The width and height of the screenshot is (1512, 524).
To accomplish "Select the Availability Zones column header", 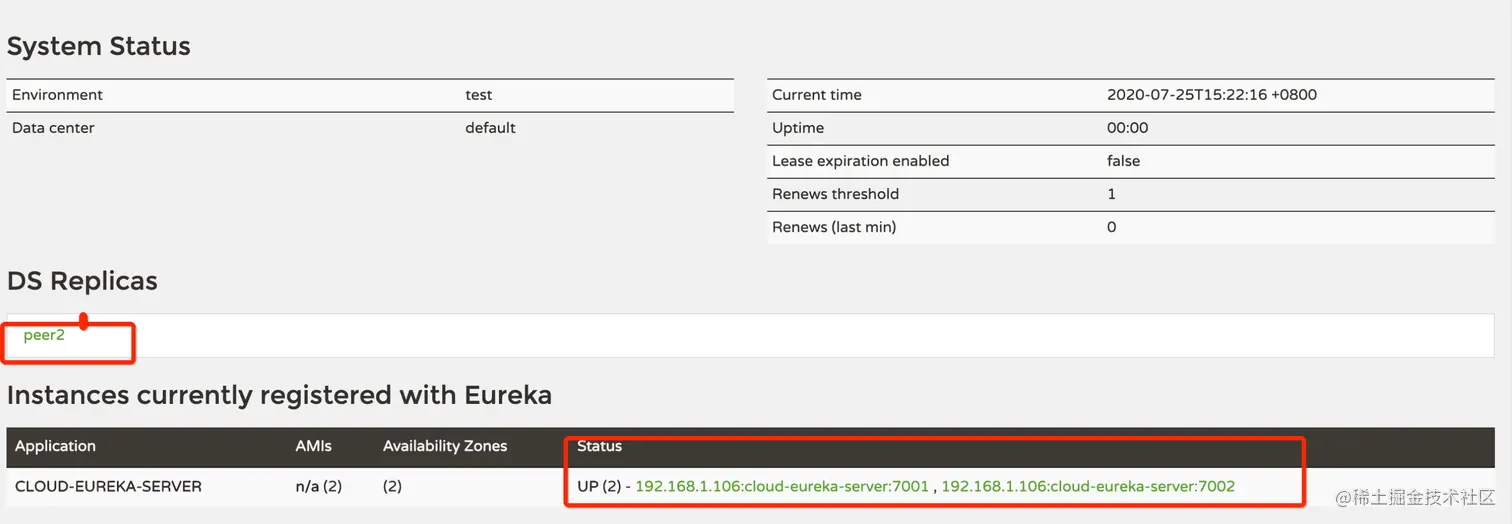I will 445,446.
